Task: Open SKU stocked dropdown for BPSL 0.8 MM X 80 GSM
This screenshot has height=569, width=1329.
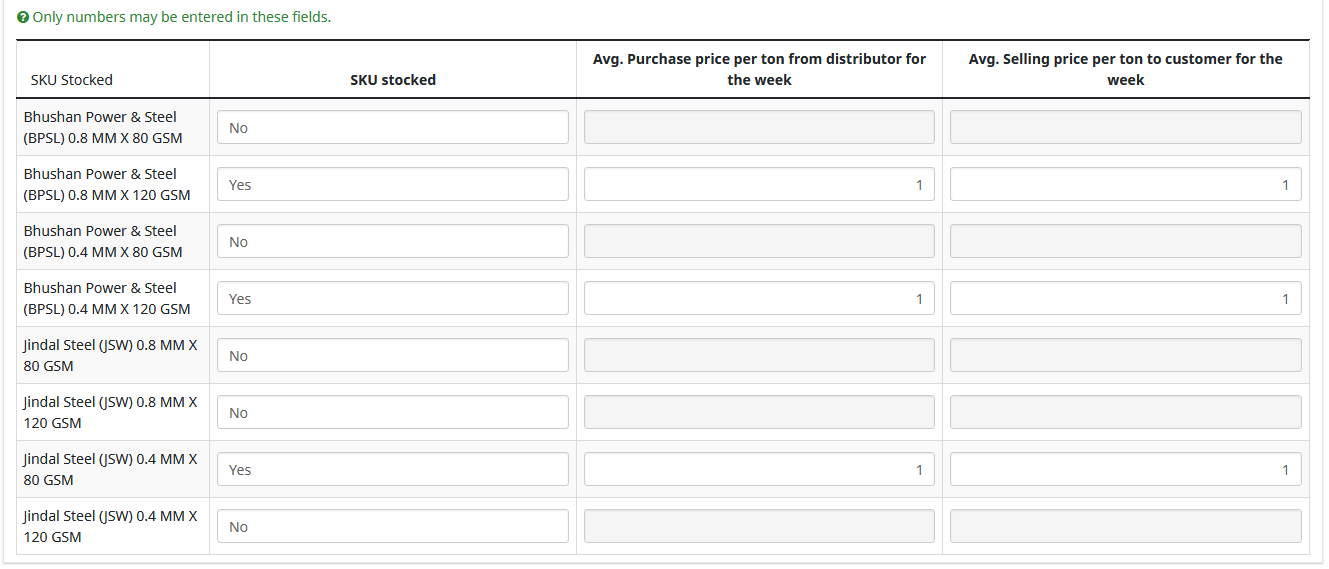Action: (x=392, y=127)
